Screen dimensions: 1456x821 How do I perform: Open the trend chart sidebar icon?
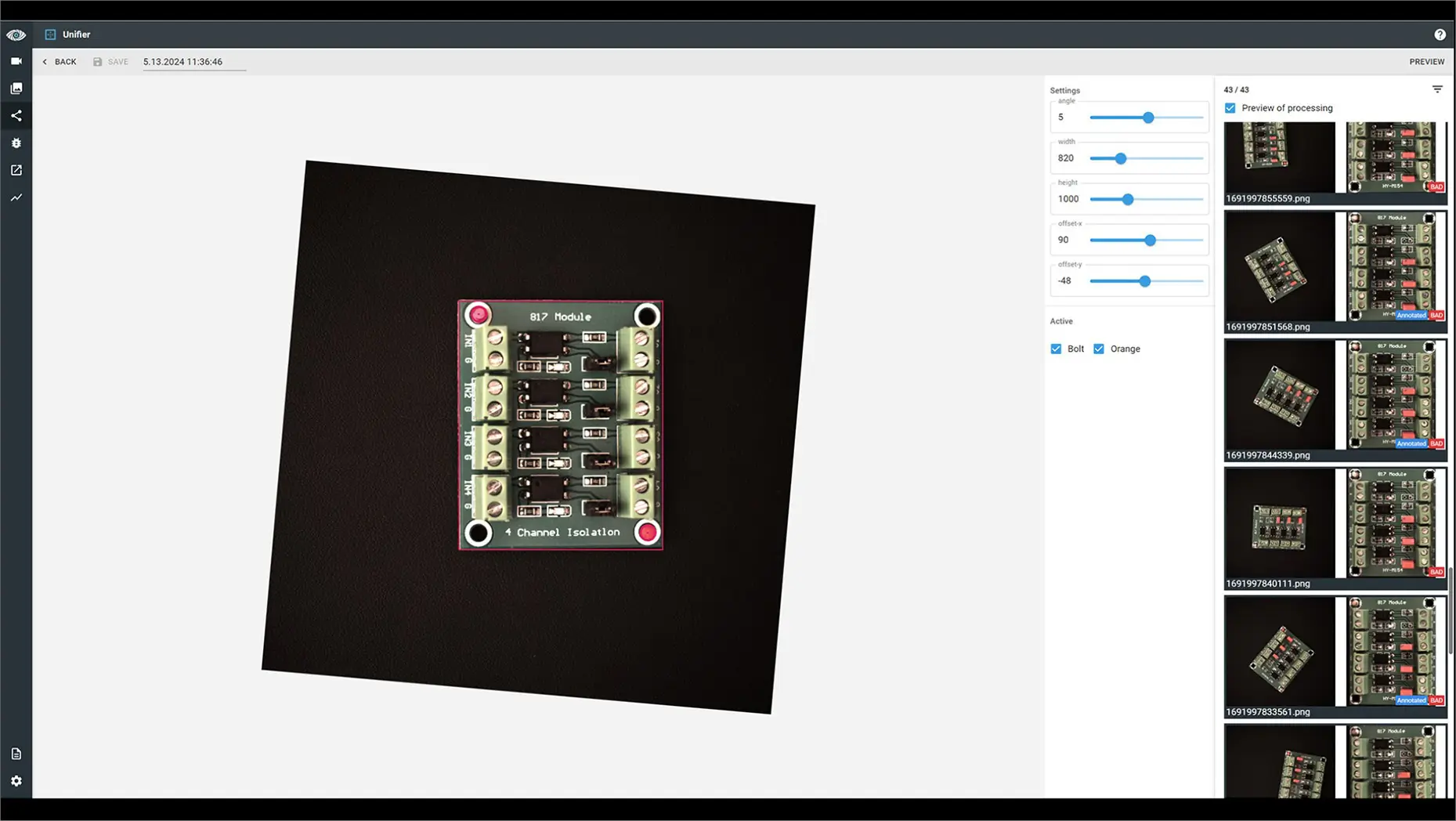coord(16,197)
